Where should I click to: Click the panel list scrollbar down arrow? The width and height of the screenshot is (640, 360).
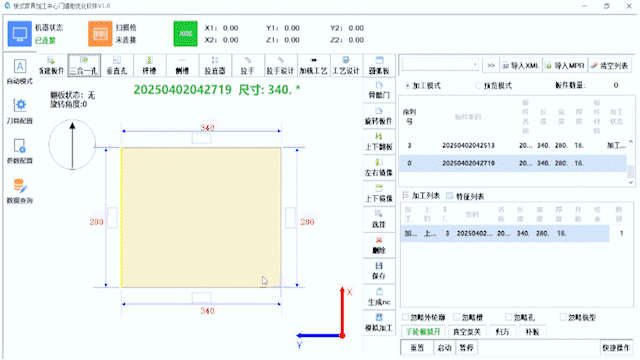[631, 182]
